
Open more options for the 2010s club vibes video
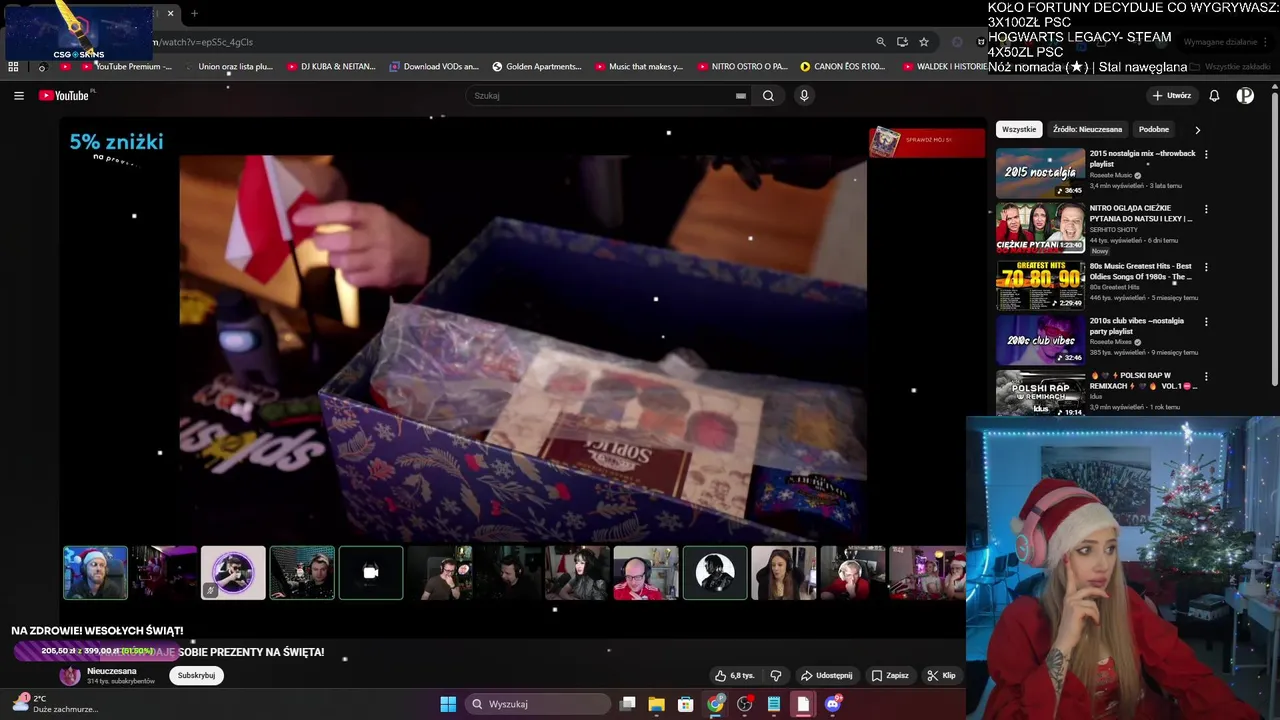[1206, 322]
